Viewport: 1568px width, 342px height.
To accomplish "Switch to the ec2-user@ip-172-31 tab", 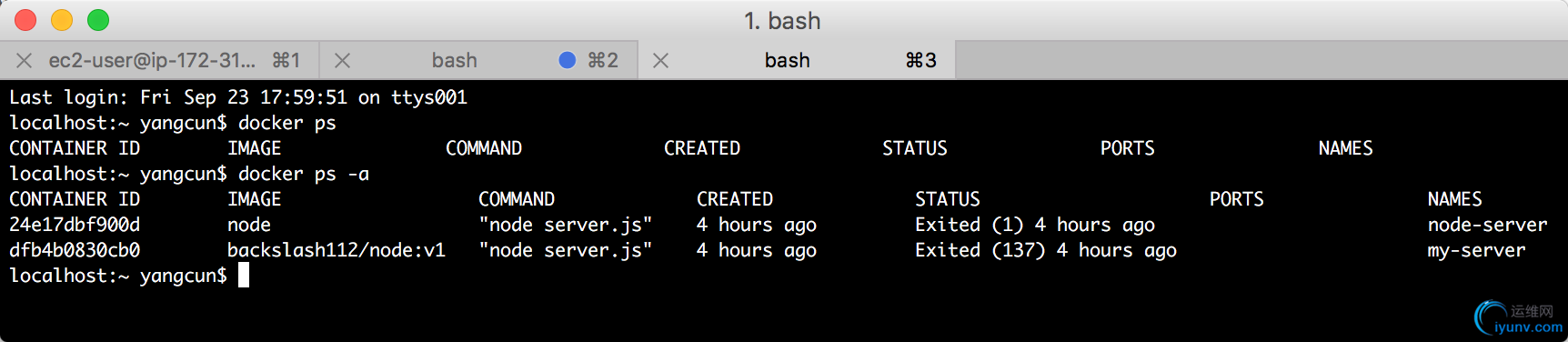I will click(x=160, y=60).
